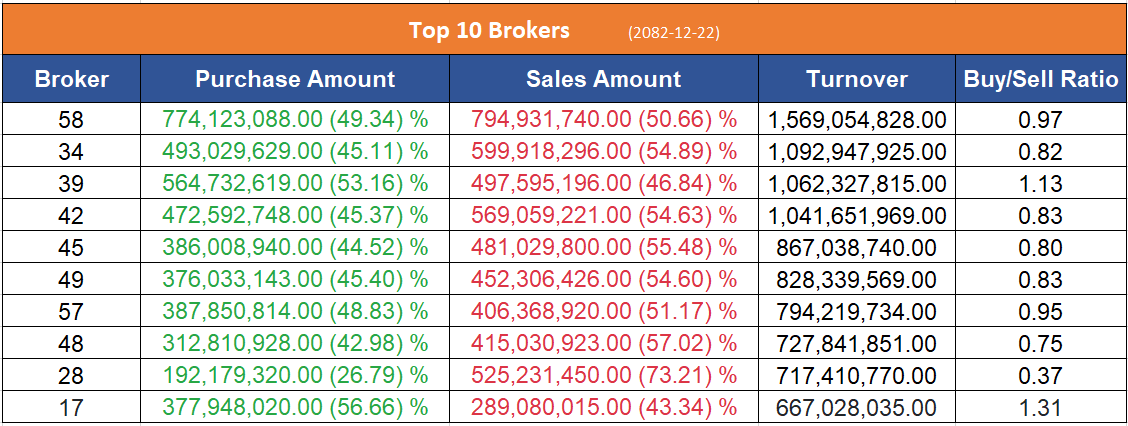Image resolution: width=1128 pixels, height=426 pixels.
Task: Select buy/sell ratio 0.37 cell
Action: pyautogui.click(x=1040, y=376)
